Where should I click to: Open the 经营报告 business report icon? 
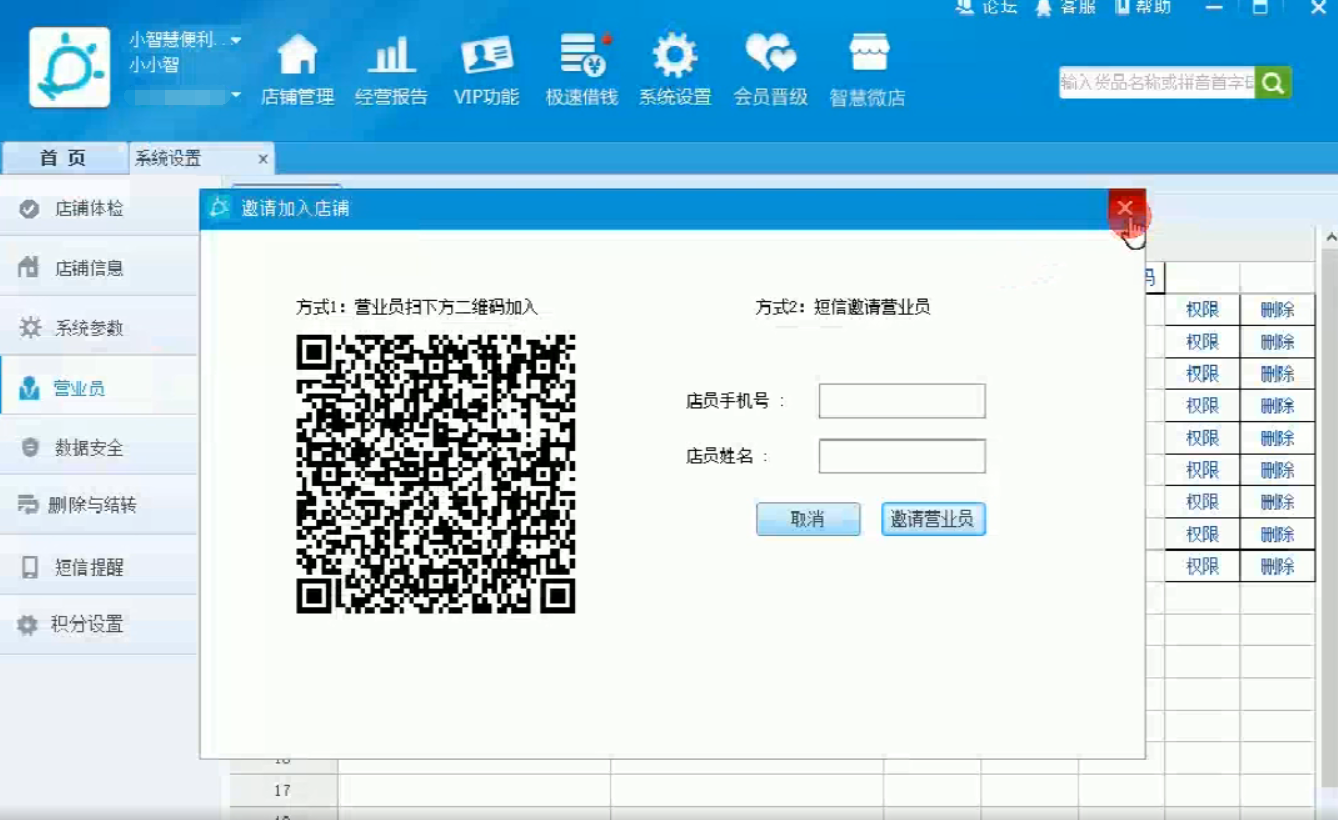click(392, 68)
